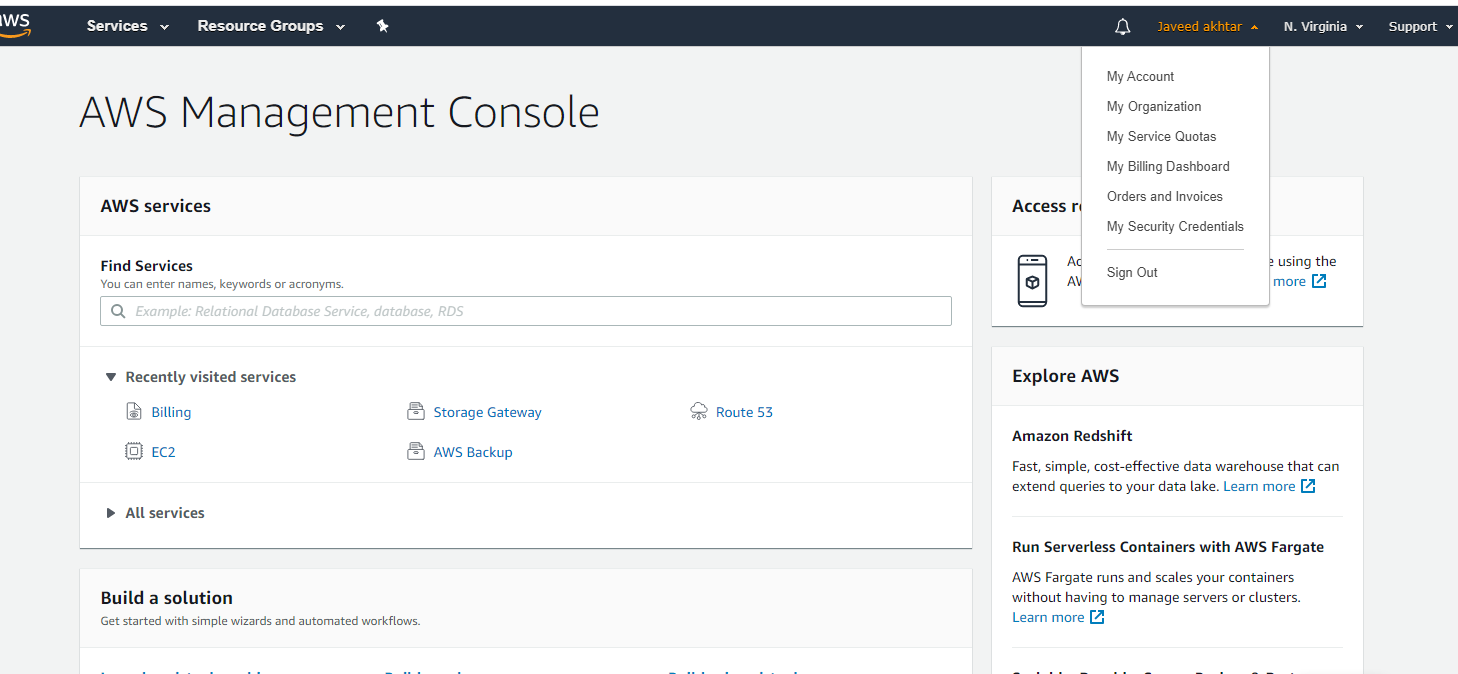
Task: Collapse the Recently visited services section
Action: point(200,377)
